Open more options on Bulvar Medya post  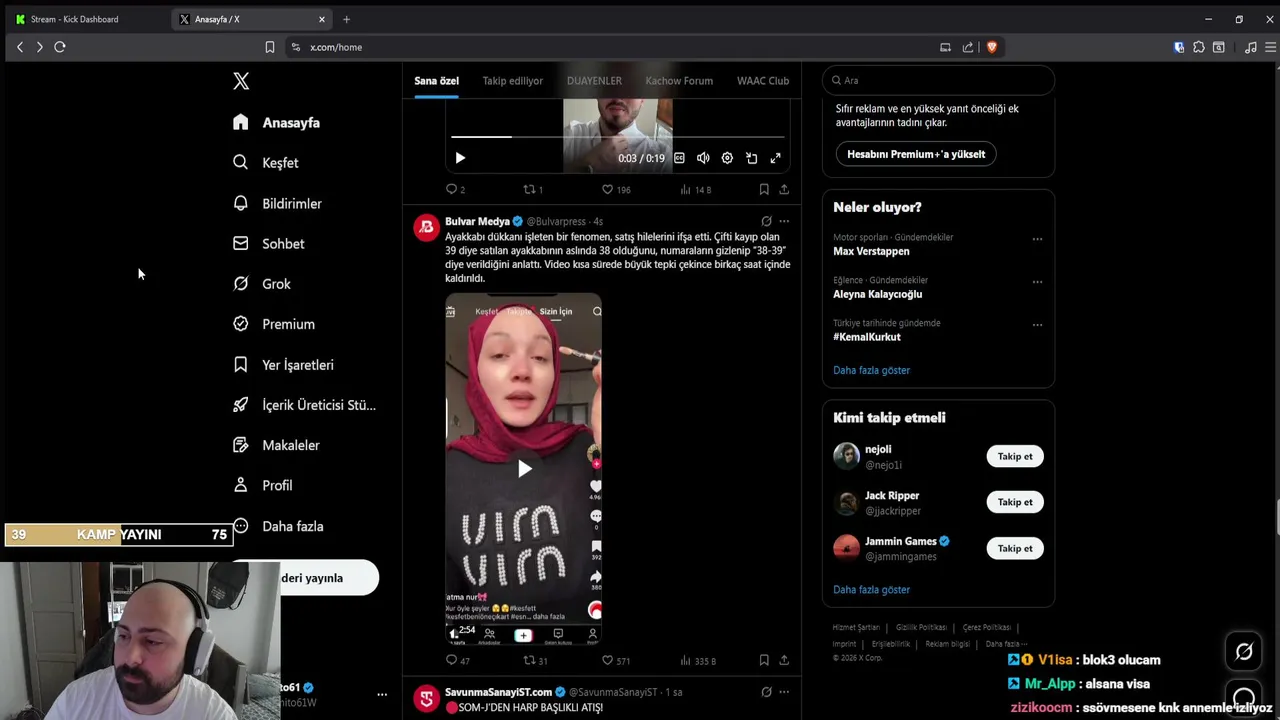(x=784, y=221)
